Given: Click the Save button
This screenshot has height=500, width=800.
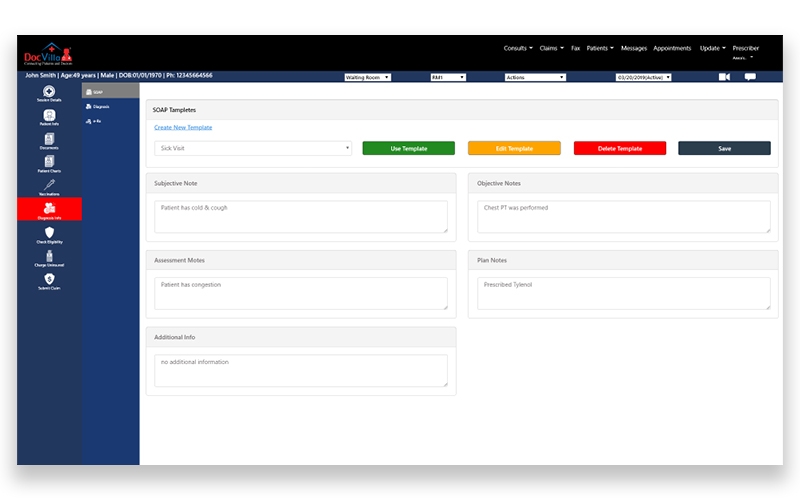Looking at the screenshot, I should click(724, 148).
